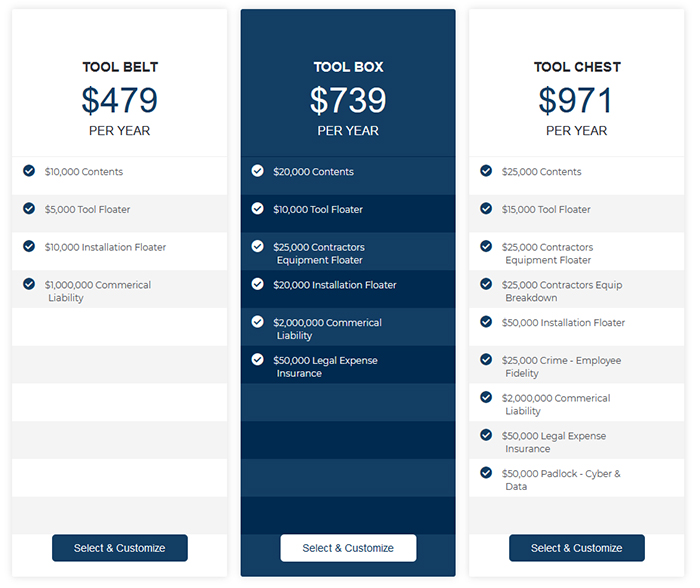Click checkmark beside $15,000 Tool Floater
700x588 pixels.
pyautogui.click(x=486, y=209)
